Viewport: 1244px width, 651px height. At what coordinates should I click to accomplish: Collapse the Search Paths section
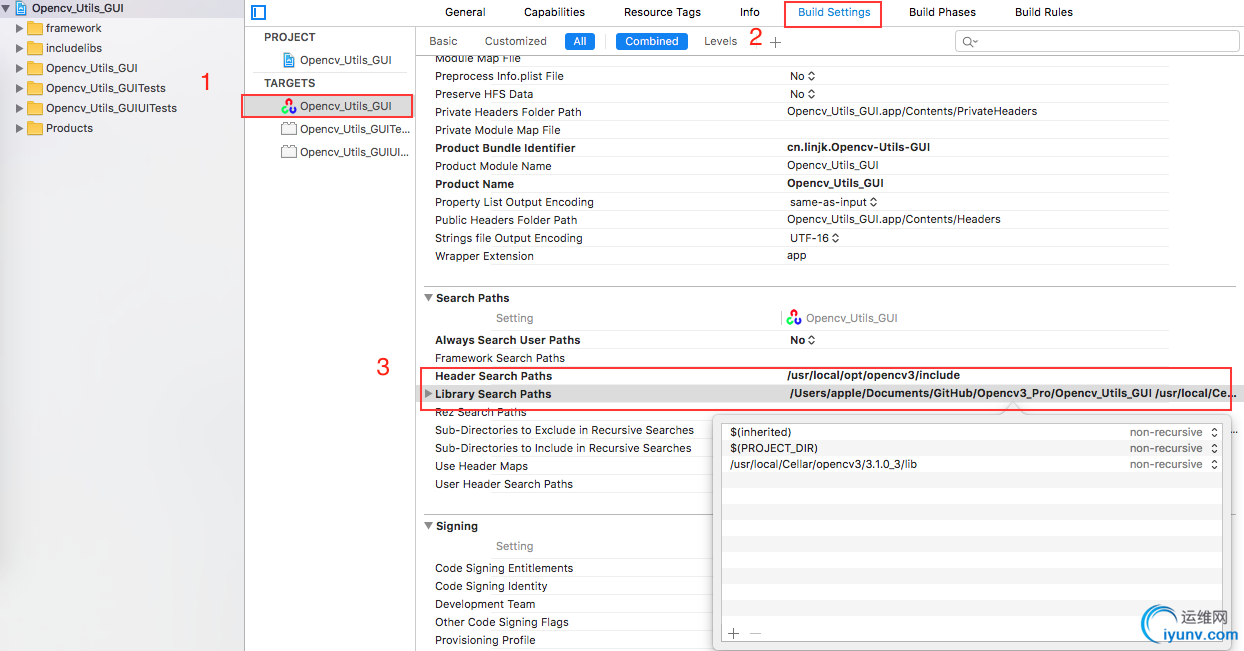[x=428, y=298]
